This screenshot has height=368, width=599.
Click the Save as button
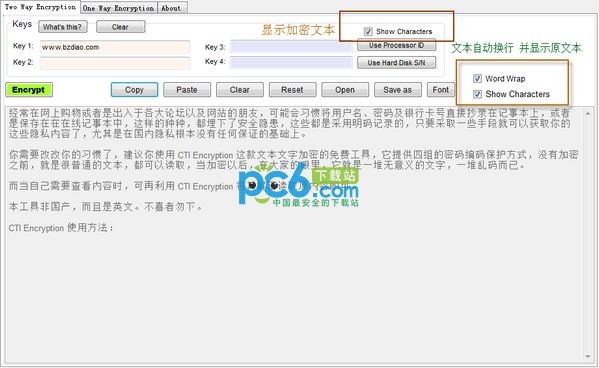tap(398, 90)
